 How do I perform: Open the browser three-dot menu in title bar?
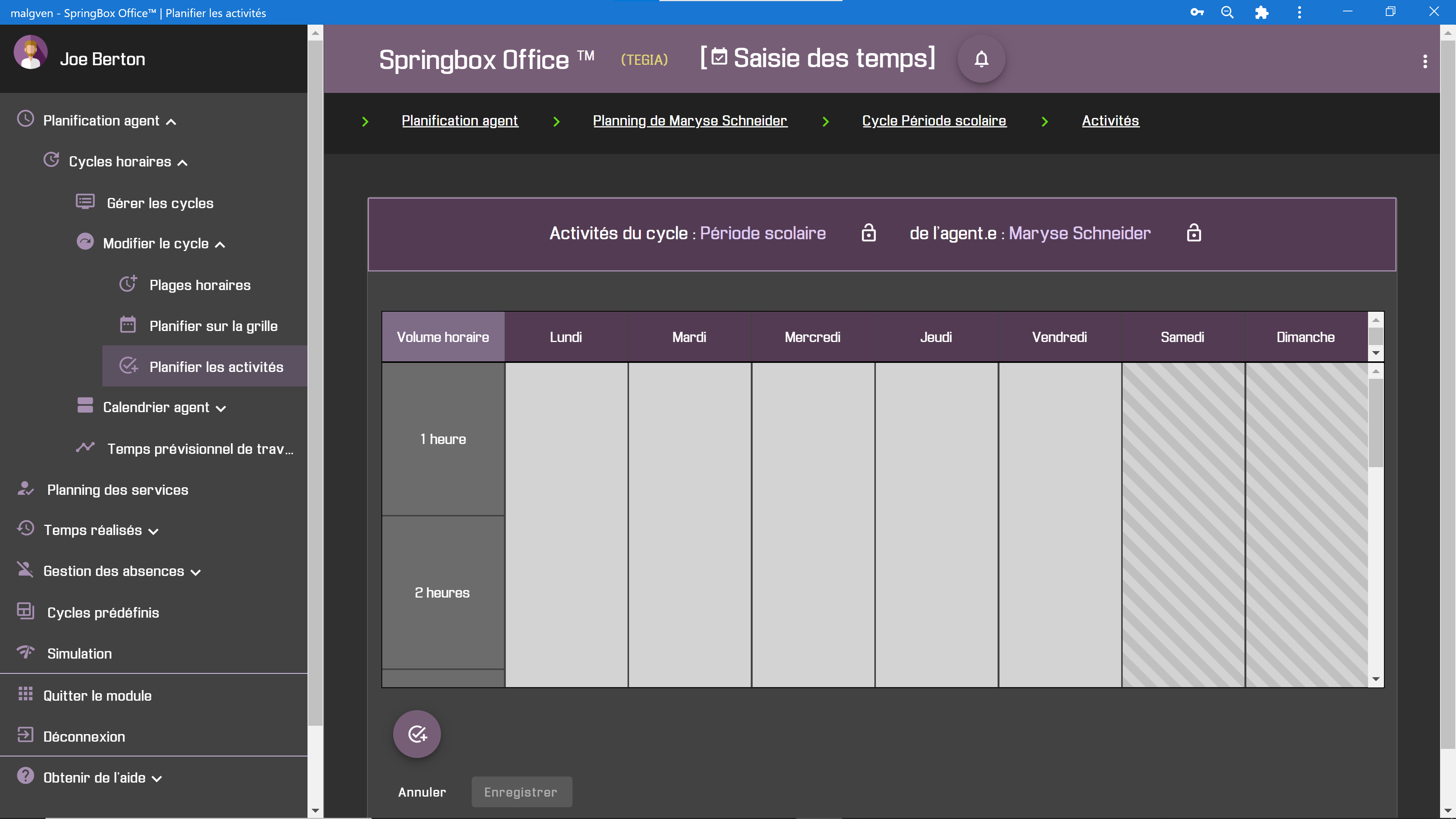point(1299,12)
